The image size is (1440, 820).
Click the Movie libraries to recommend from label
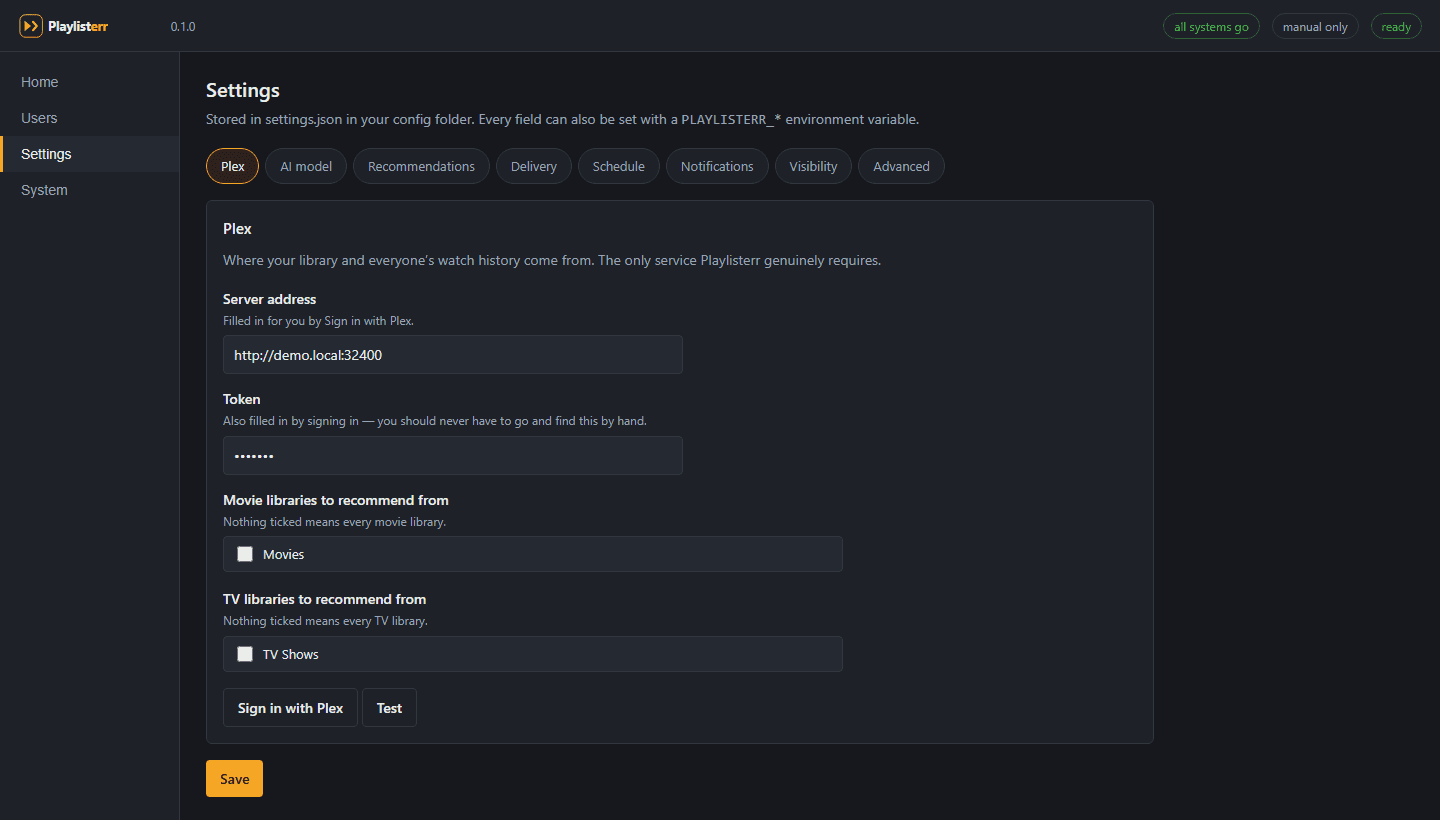click(336, 500)
